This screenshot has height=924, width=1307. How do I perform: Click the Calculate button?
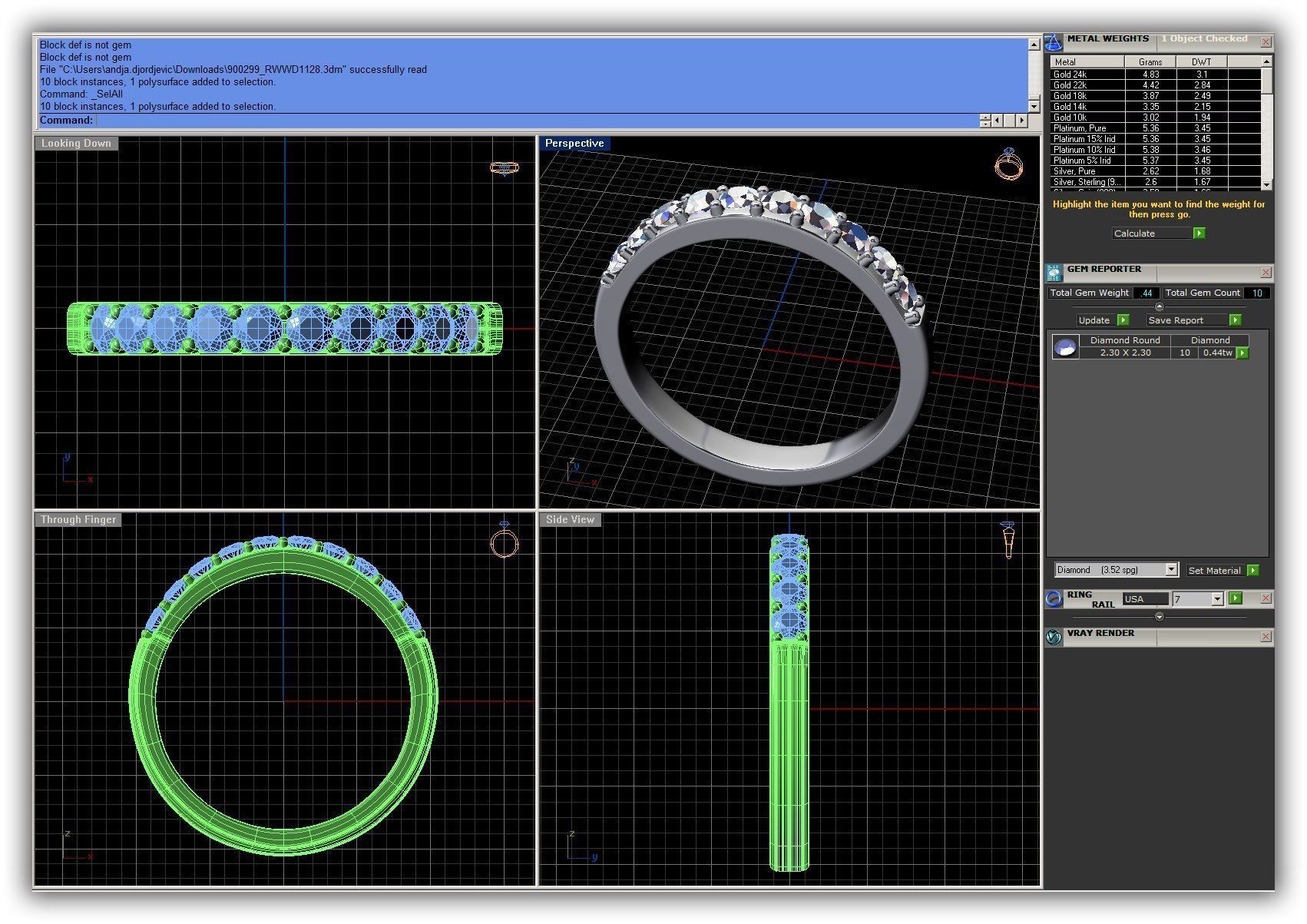click(1151, 233)
